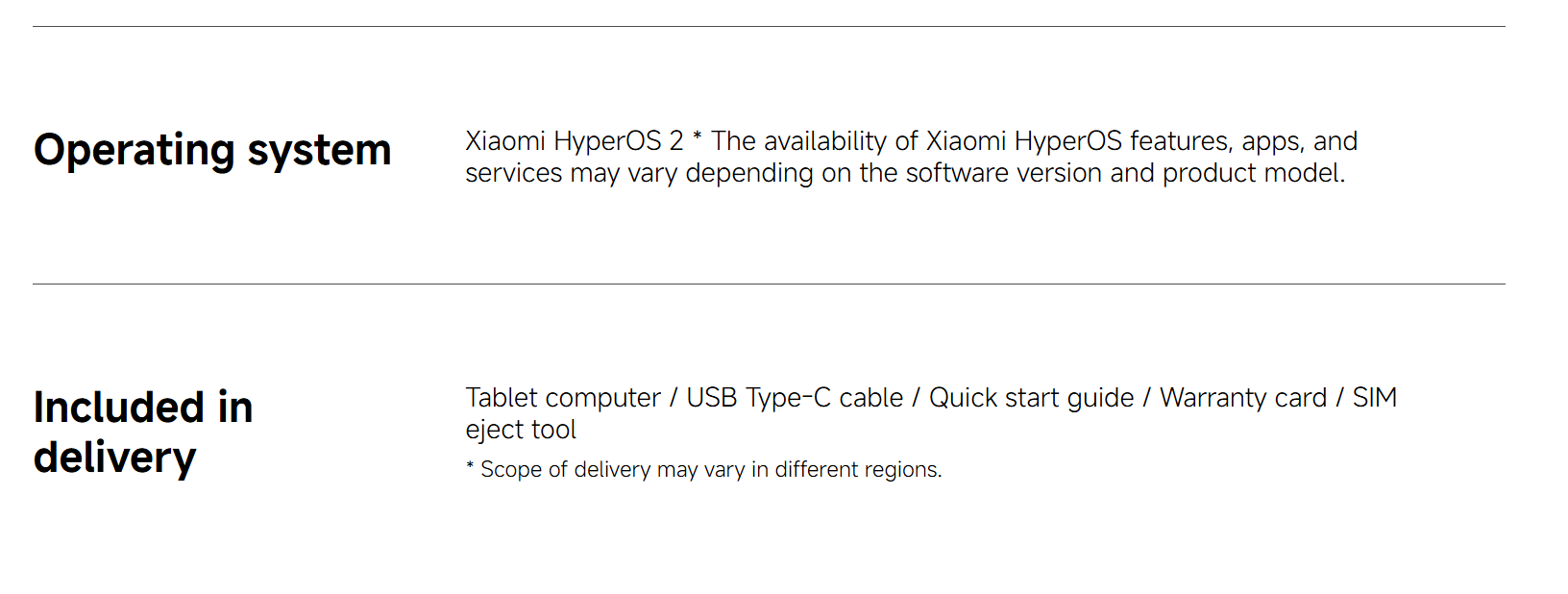Click the Xiaomi HyperOS 2 text
Viewport: 1568px width, 594px height.
pos(575,141)
